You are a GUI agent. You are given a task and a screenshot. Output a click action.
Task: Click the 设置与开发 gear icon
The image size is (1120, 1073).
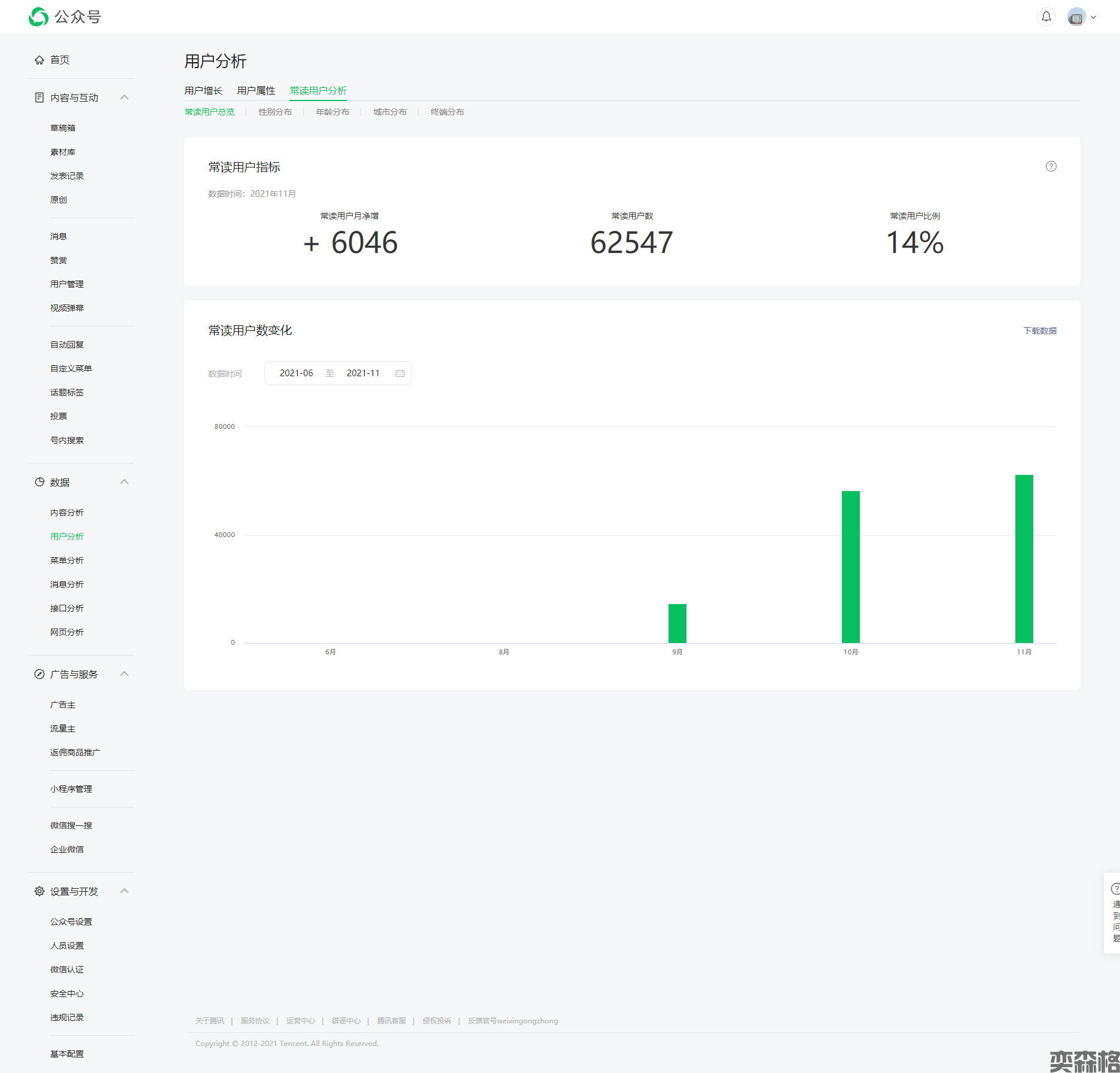pyautogui.click(x=39, y=891)
